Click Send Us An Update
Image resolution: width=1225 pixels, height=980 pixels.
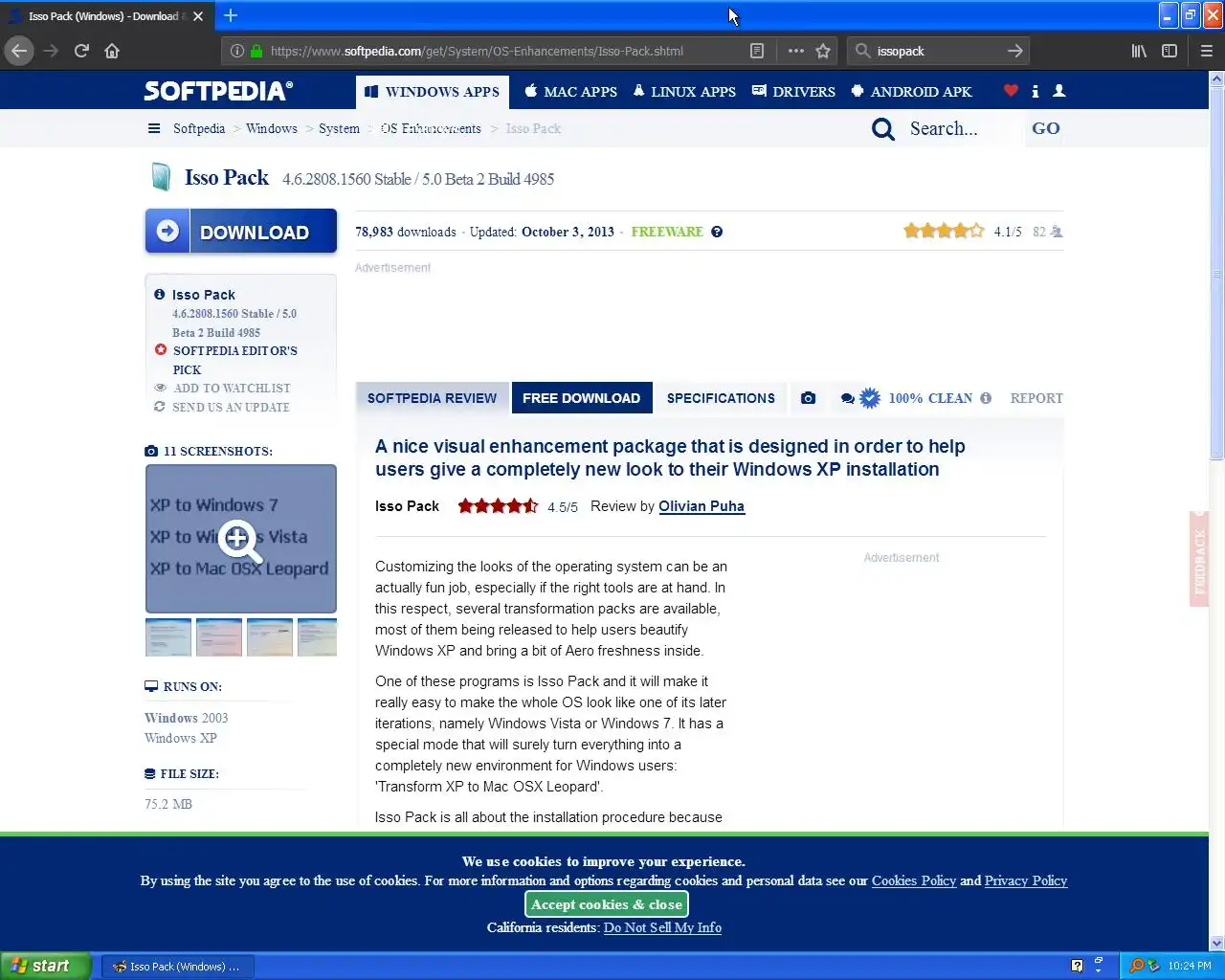click(231, 407)
